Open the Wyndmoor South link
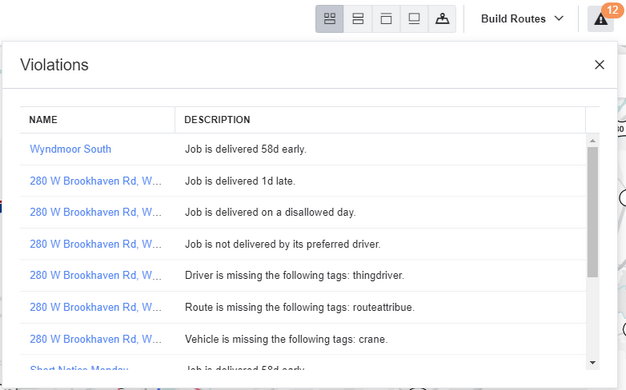Image resolution: width=626 pixels, height=390 pixels. (71, 149)
